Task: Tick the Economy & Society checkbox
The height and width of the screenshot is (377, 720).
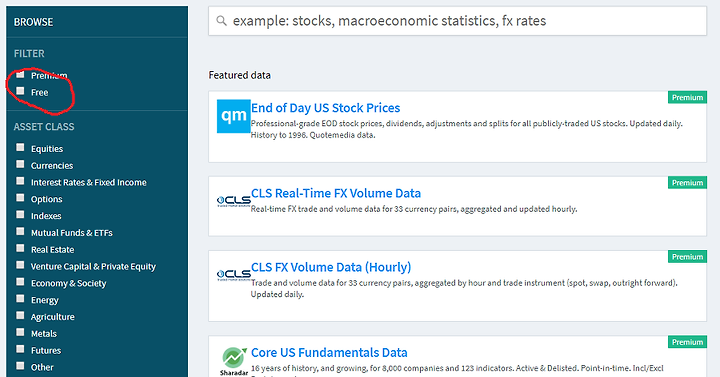Action: 20,282
